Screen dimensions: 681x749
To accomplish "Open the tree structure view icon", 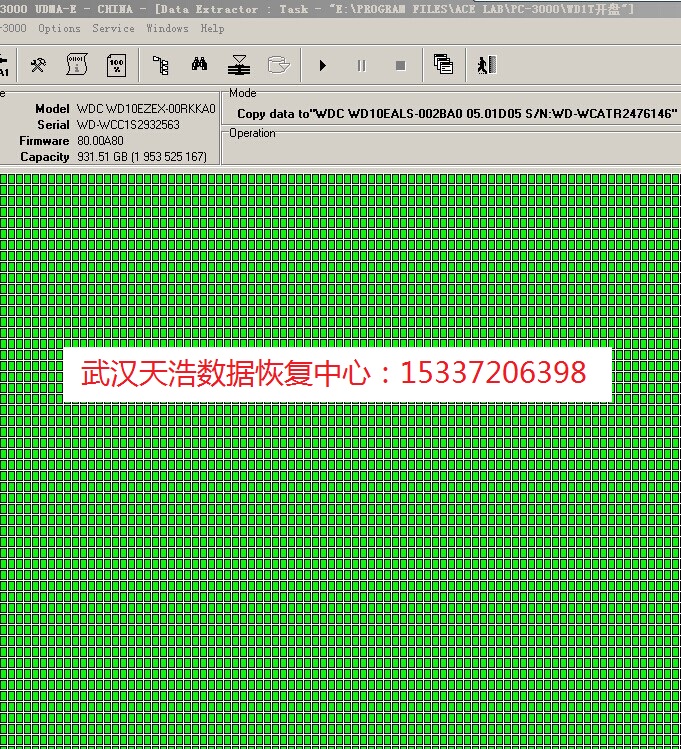I will click(160, 66).
